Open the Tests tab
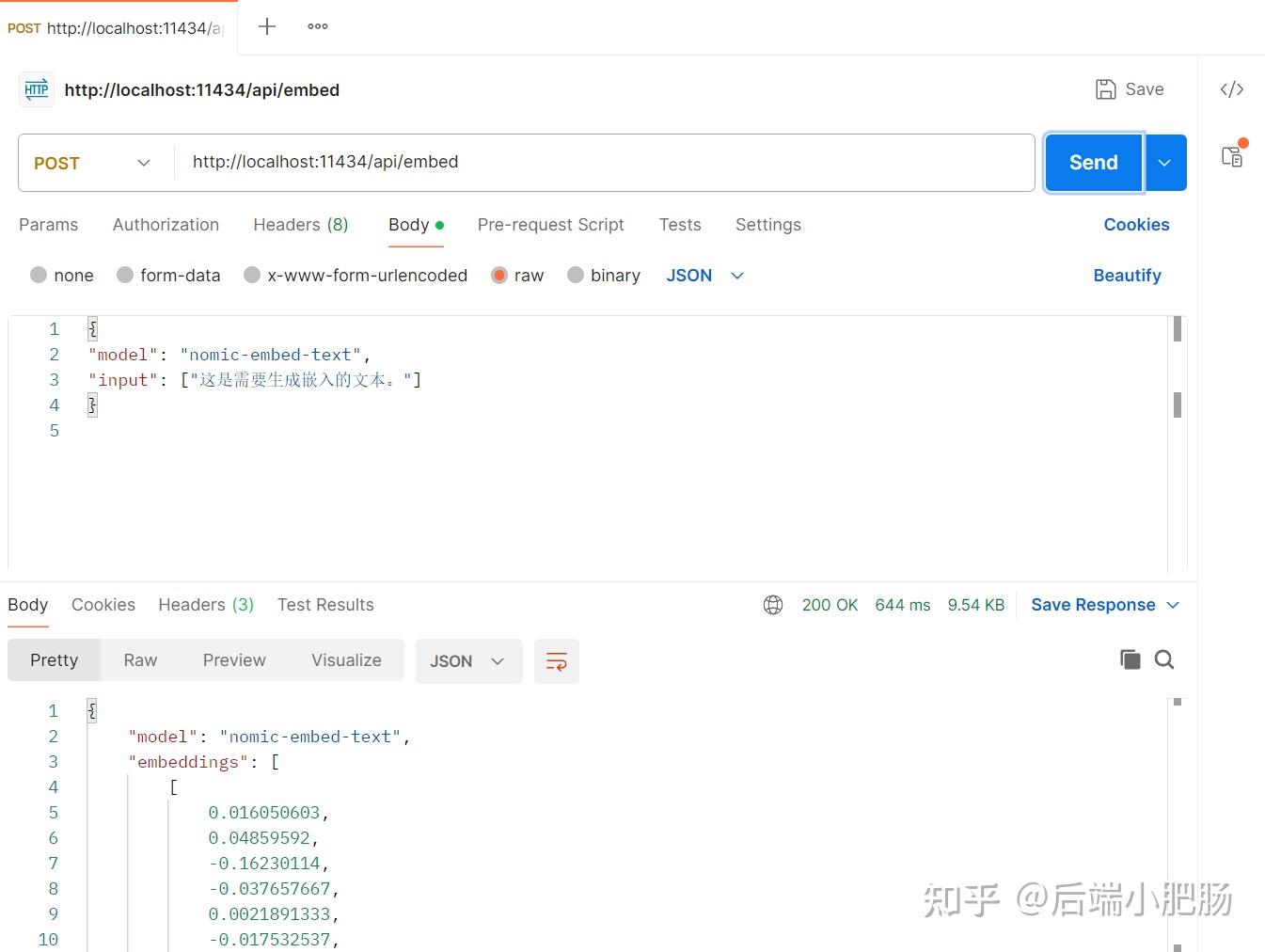The height and width of the screenshot is (952, 1265). (x=680, y=225)
